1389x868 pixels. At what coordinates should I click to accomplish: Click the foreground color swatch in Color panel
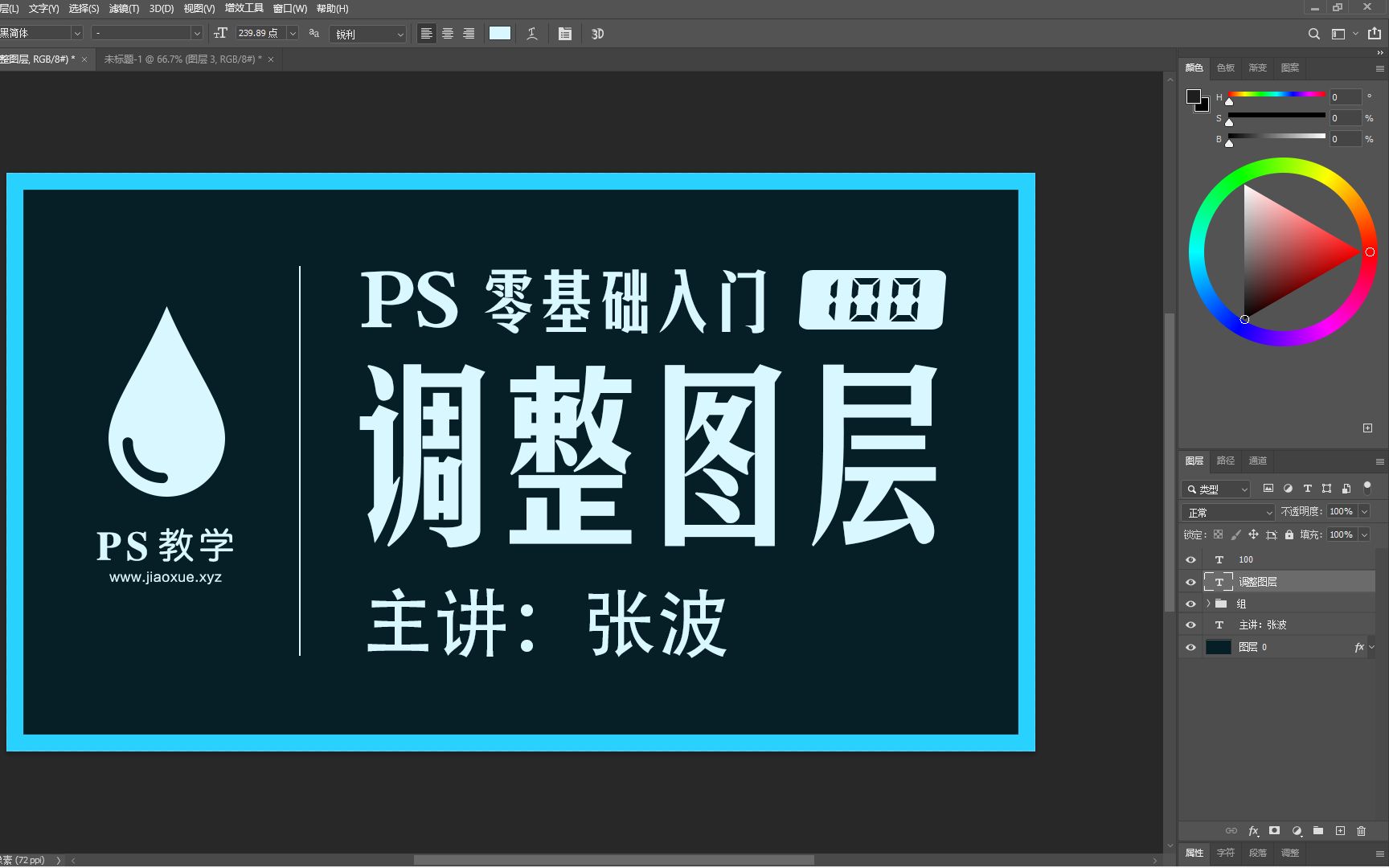click(x=1194, y=96)
